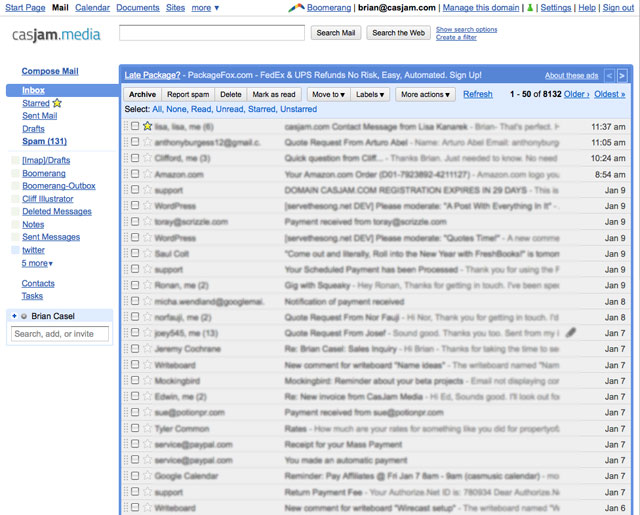Image resolution: width=640 pixels, height=515 pixels.
Task: Tick the Amazon.com email checkbox
Action: tap(135, 174)
